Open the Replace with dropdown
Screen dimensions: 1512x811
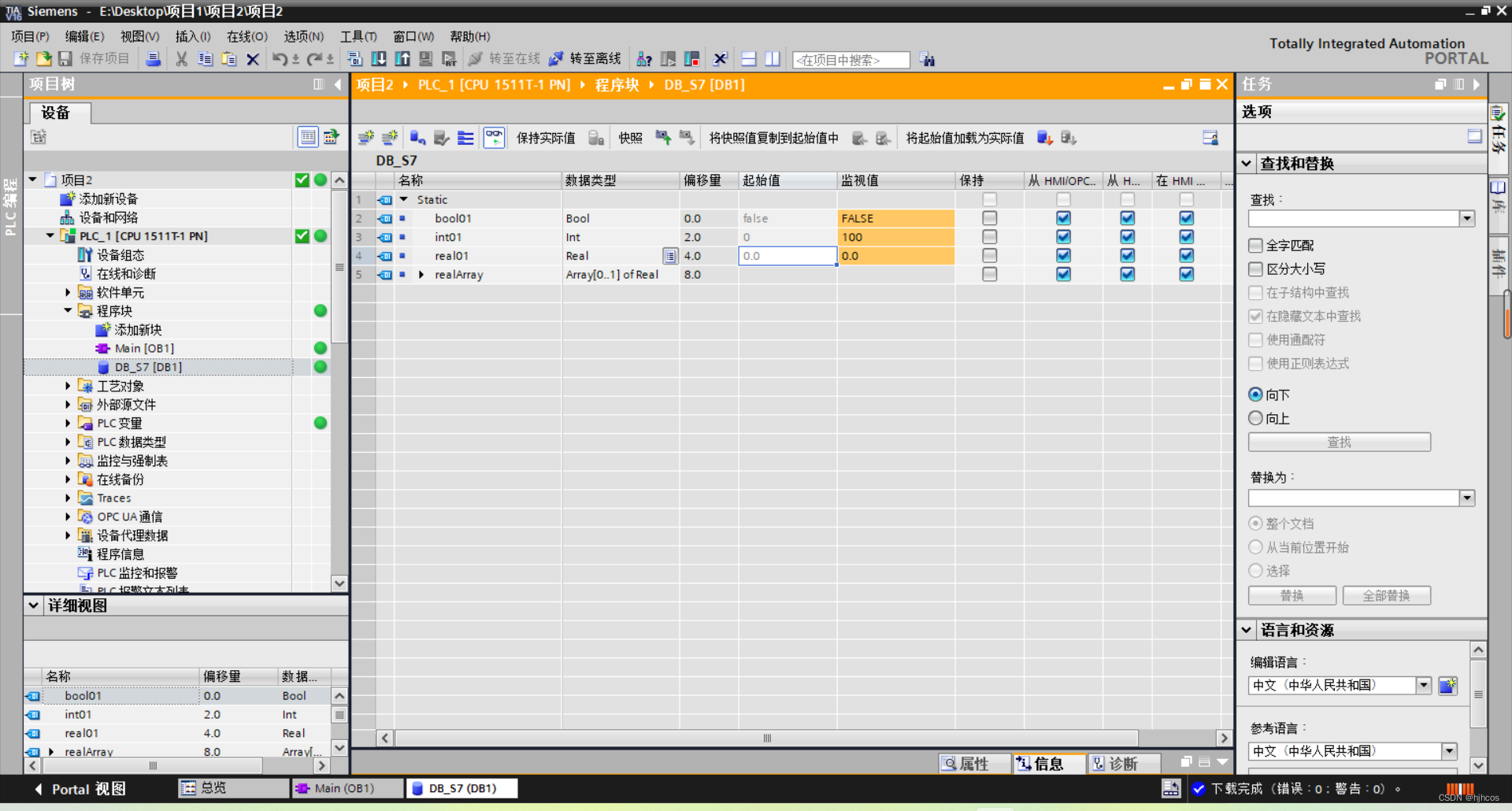1467,498
